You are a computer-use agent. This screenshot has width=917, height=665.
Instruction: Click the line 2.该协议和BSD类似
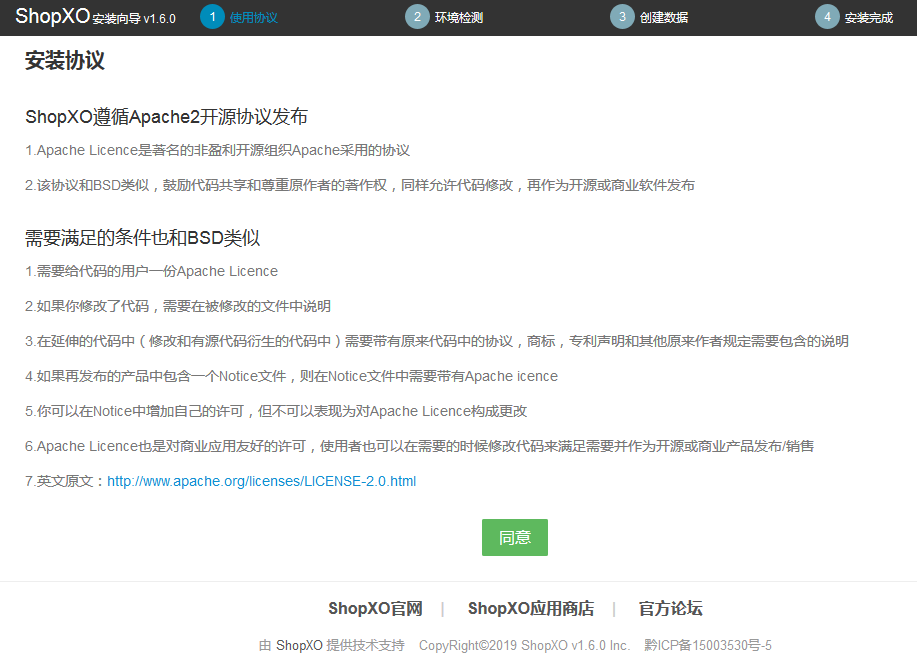(x=360, y=185)
